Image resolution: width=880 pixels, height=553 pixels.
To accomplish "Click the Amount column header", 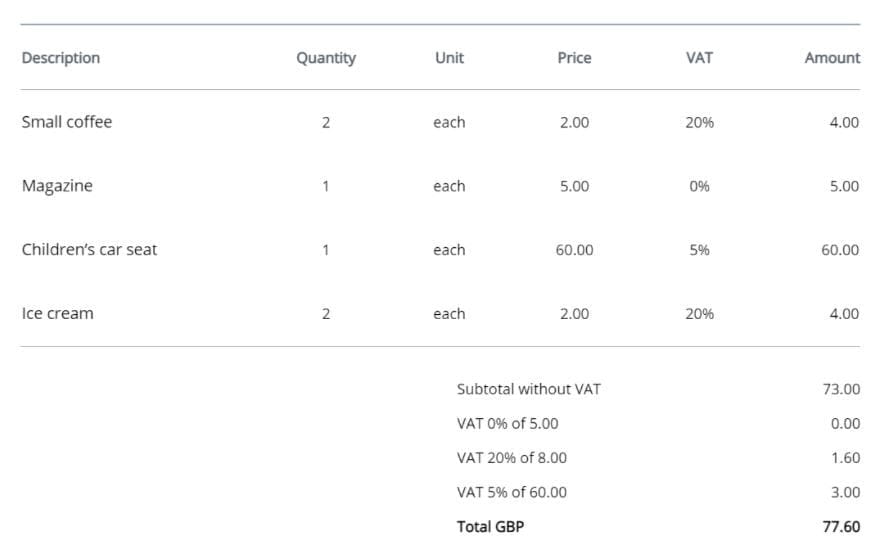I will pyautogui.click(x=831, y=58).
